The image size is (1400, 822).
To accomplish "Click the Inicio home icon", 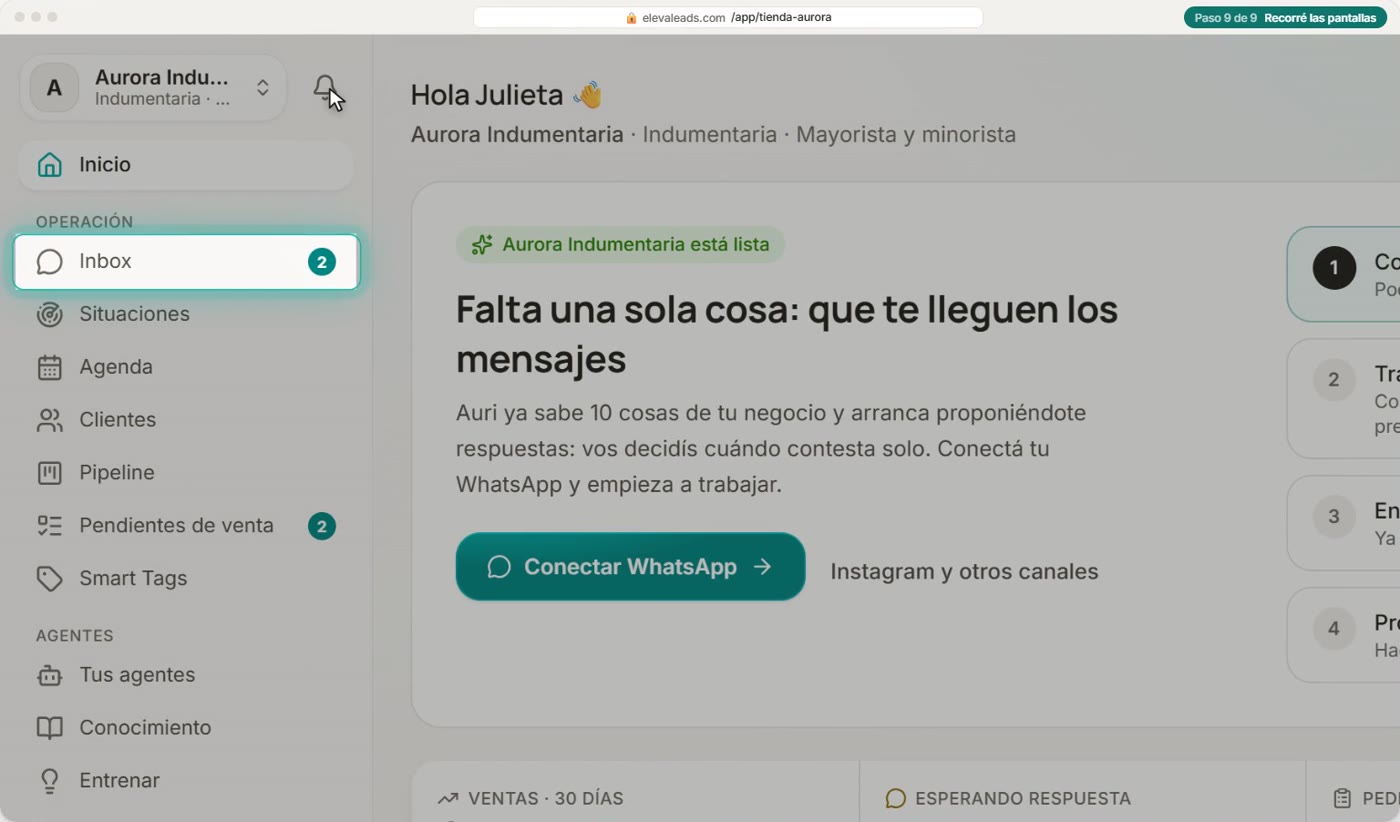I will point(49,165).
